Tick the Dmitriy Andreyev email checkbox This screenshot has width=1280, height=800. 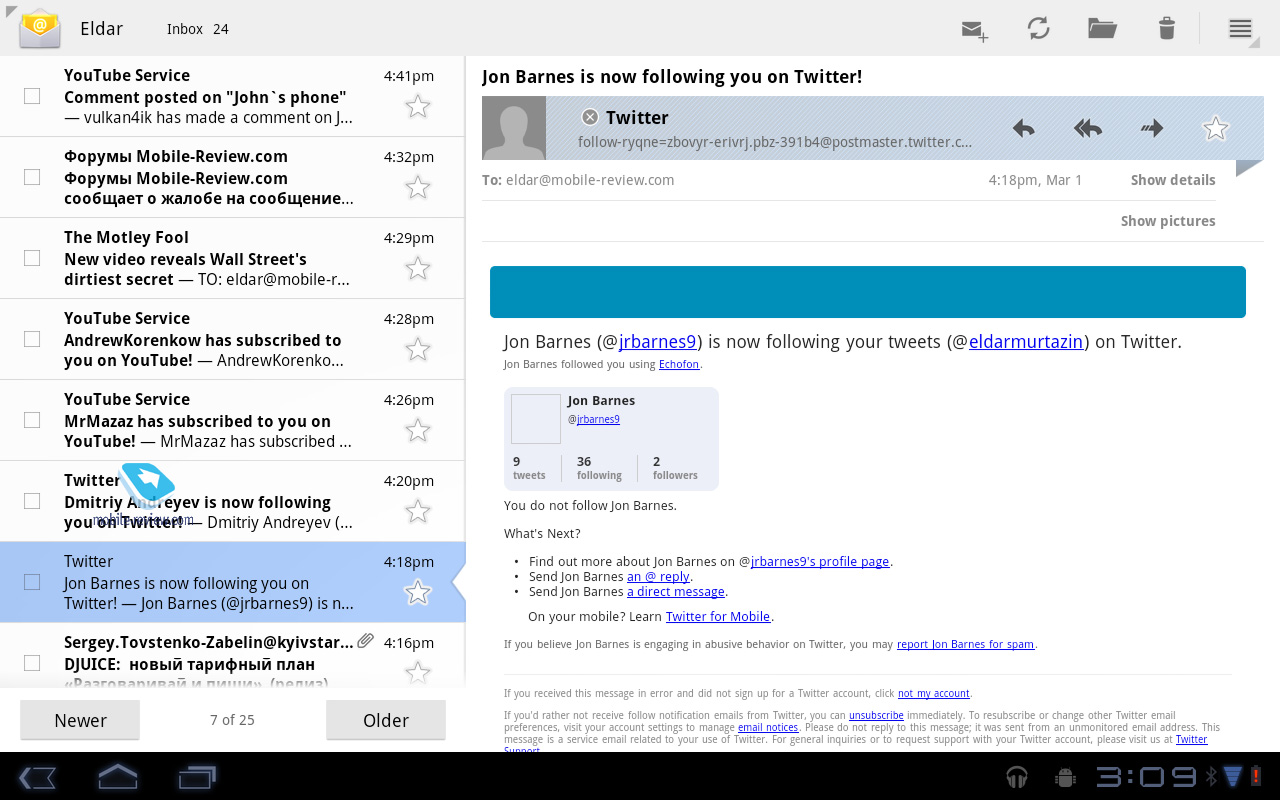32,501
